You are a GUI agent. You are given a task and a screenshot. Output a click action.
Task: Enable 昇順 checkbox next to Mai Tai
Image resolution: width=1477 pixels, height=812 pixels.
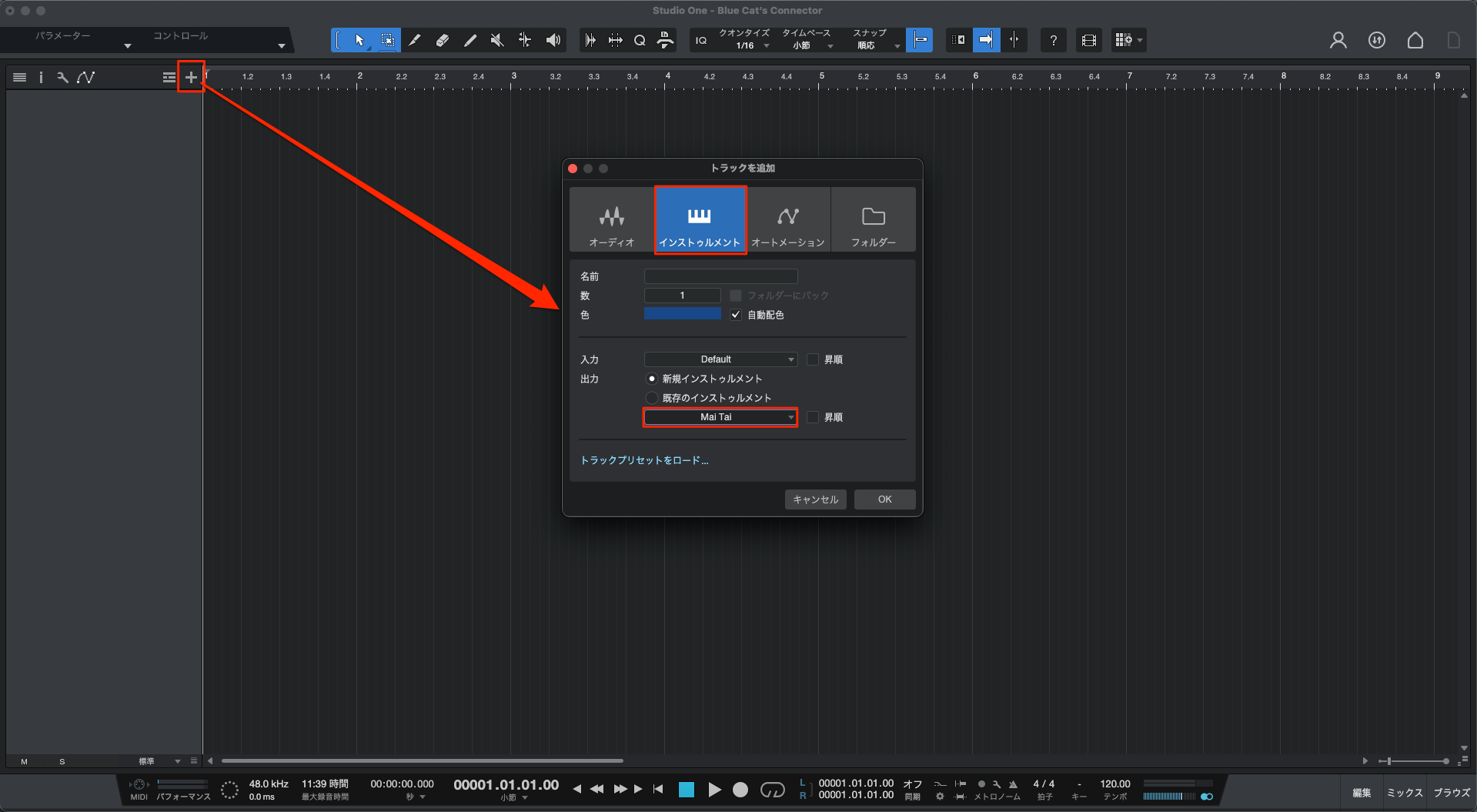coord(813,417)
